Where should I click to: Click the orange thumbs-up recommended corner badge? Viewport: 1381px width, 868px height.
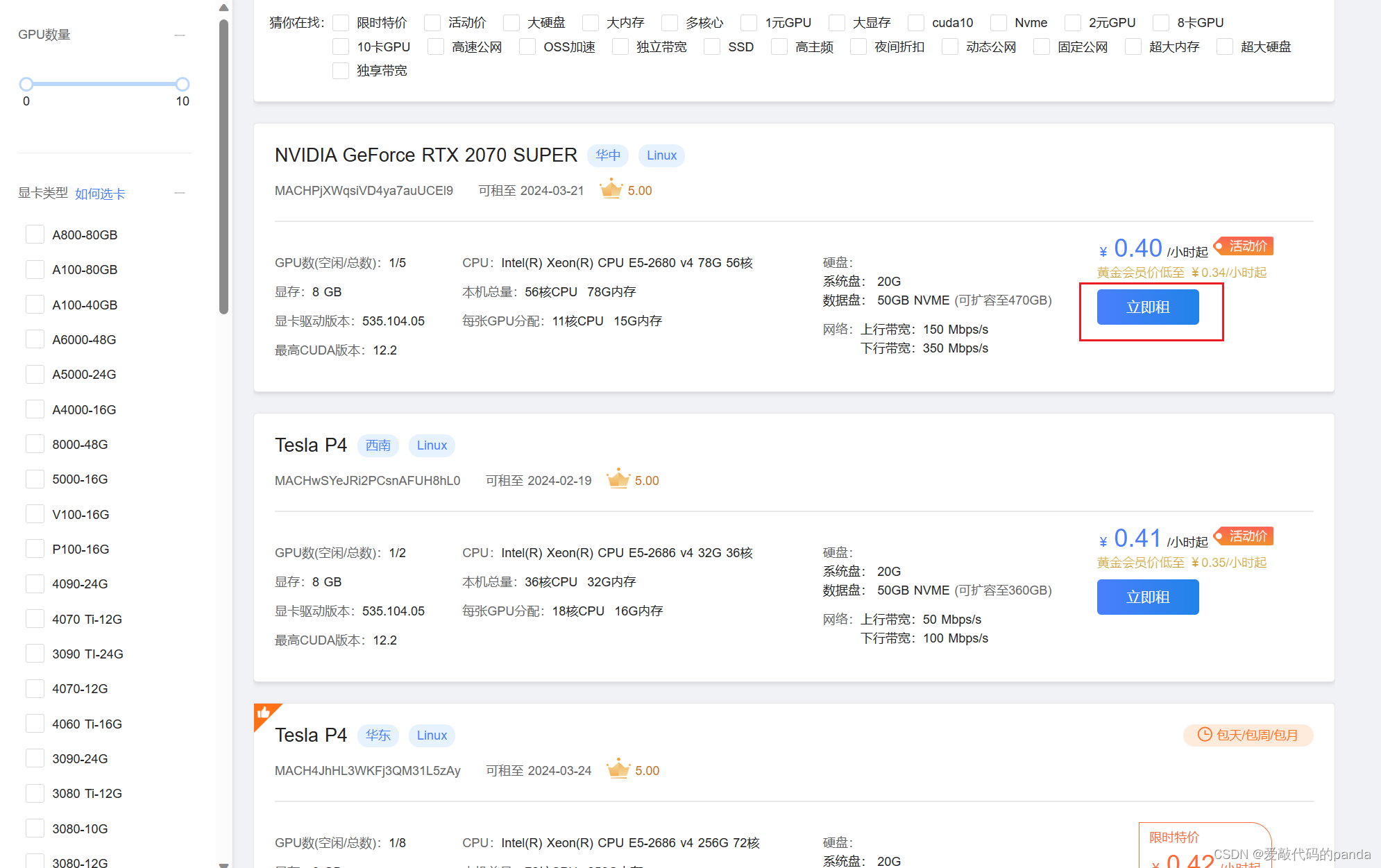click(x=264, y=713)
